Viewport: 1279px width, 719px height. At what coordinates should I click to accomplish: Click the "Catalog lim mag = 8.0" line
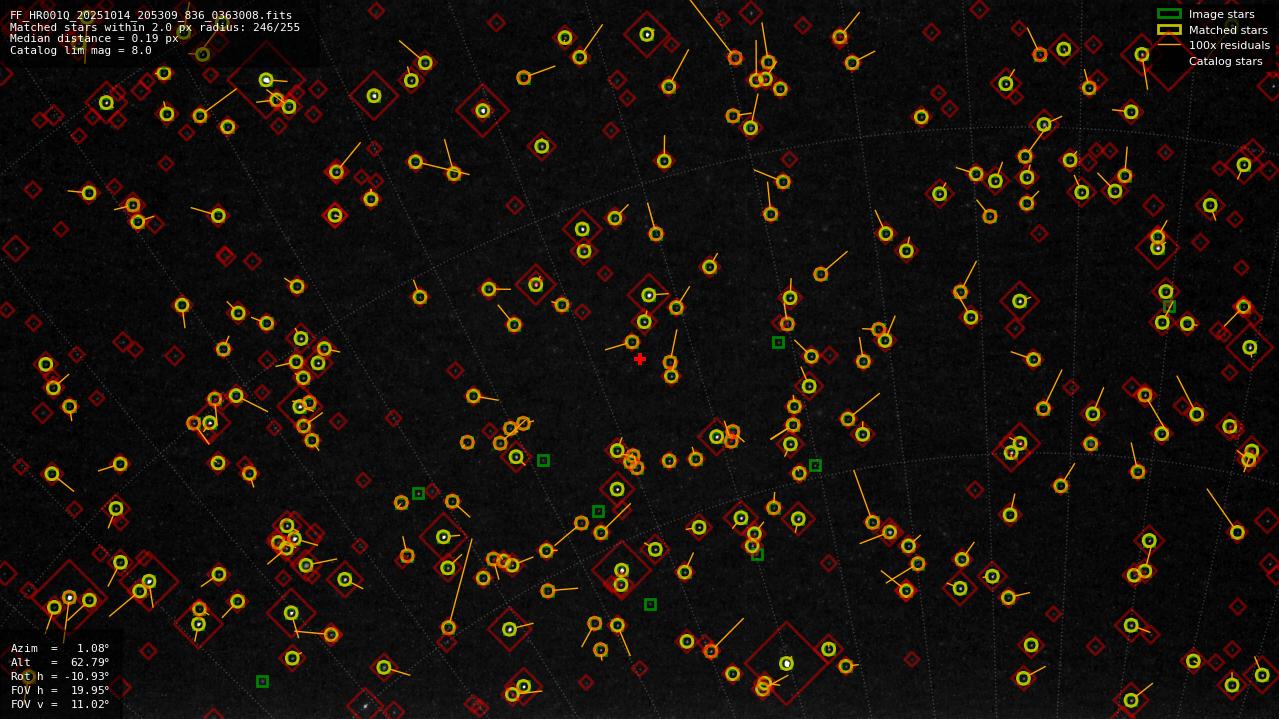[81, 50]
